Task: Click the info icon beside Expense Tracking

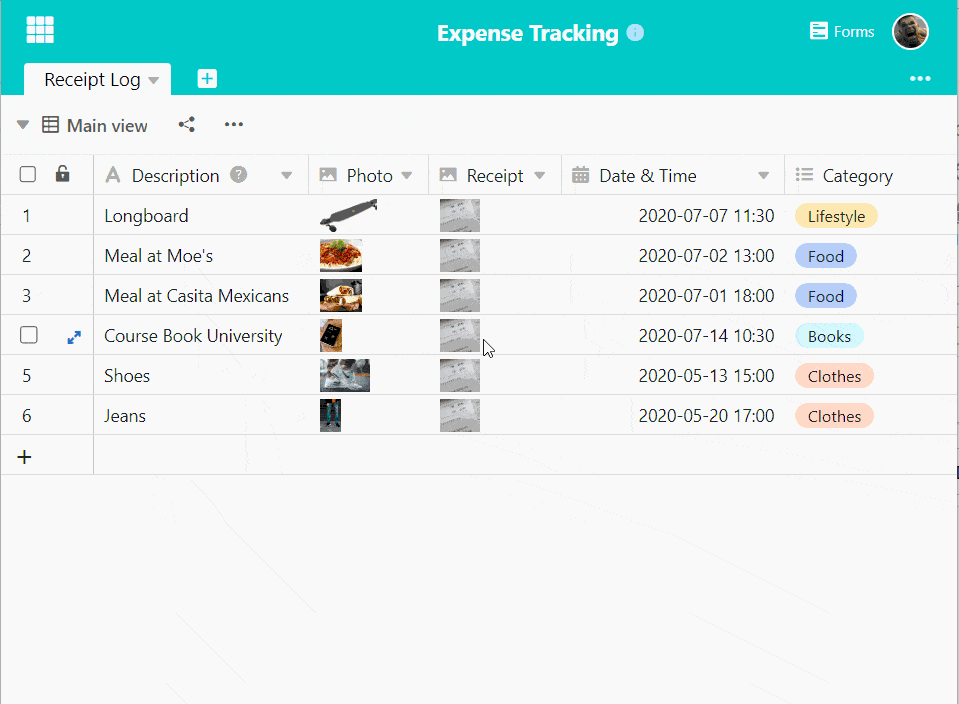Action: (635, 33)
